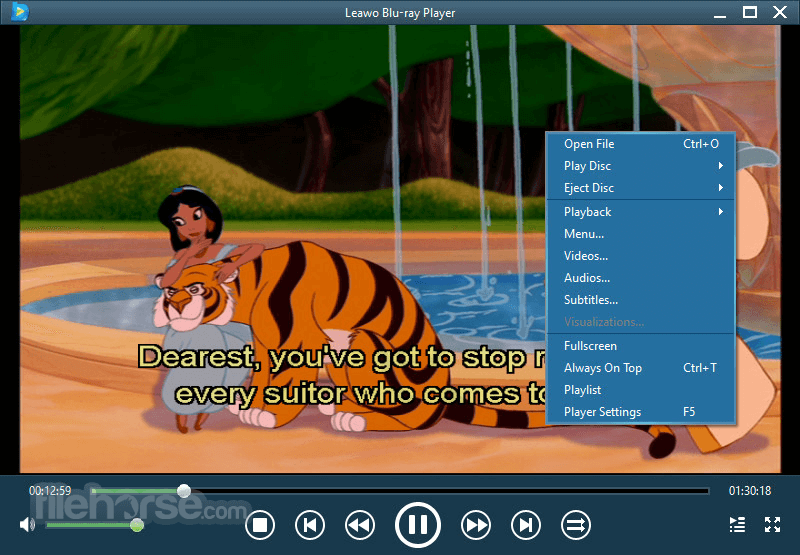Skip to the next chapter
The height and width of the screenshot is (555, 800).
click(x=526, y=525)
